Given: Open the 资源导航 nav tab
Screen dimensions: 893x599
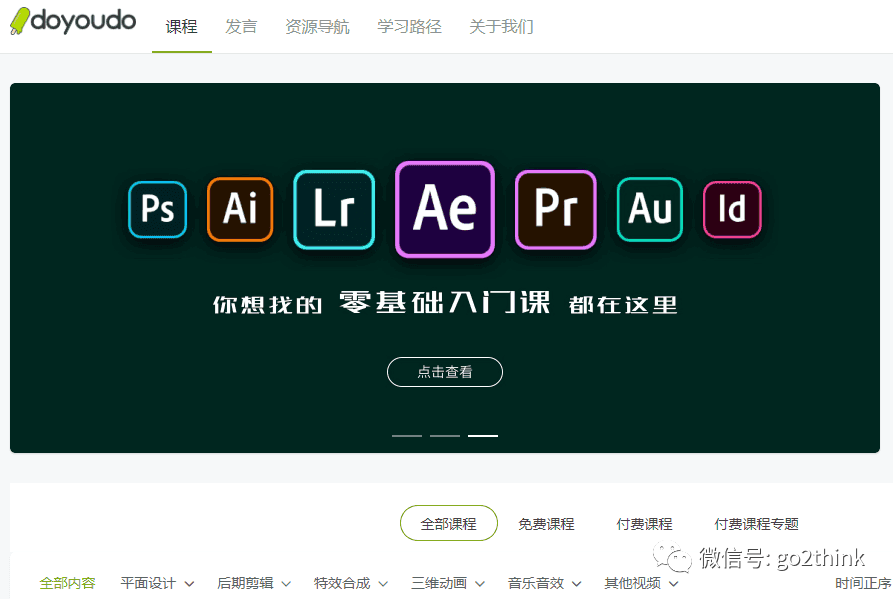Looking at the screenshot, I should point(317,27).
